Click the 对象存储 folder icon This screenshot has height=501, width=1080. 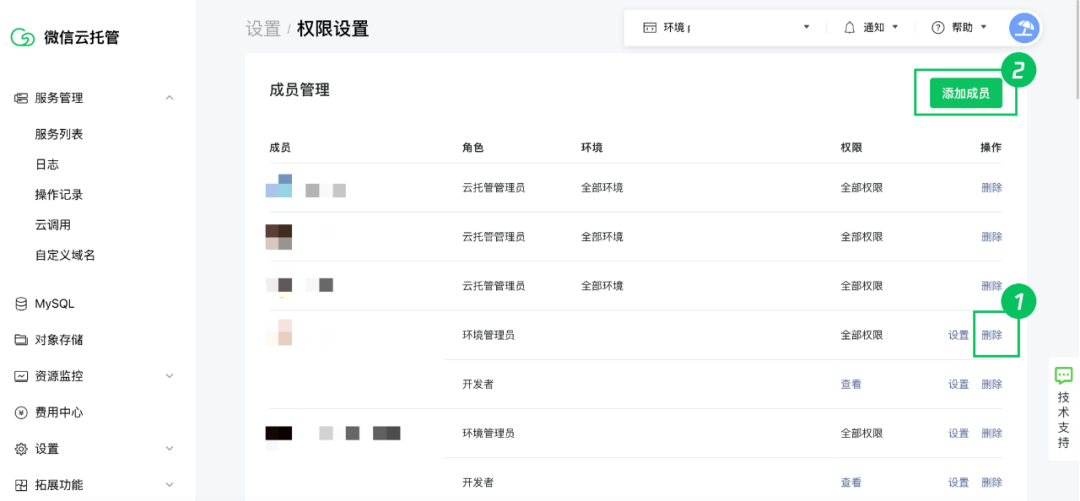21,340
